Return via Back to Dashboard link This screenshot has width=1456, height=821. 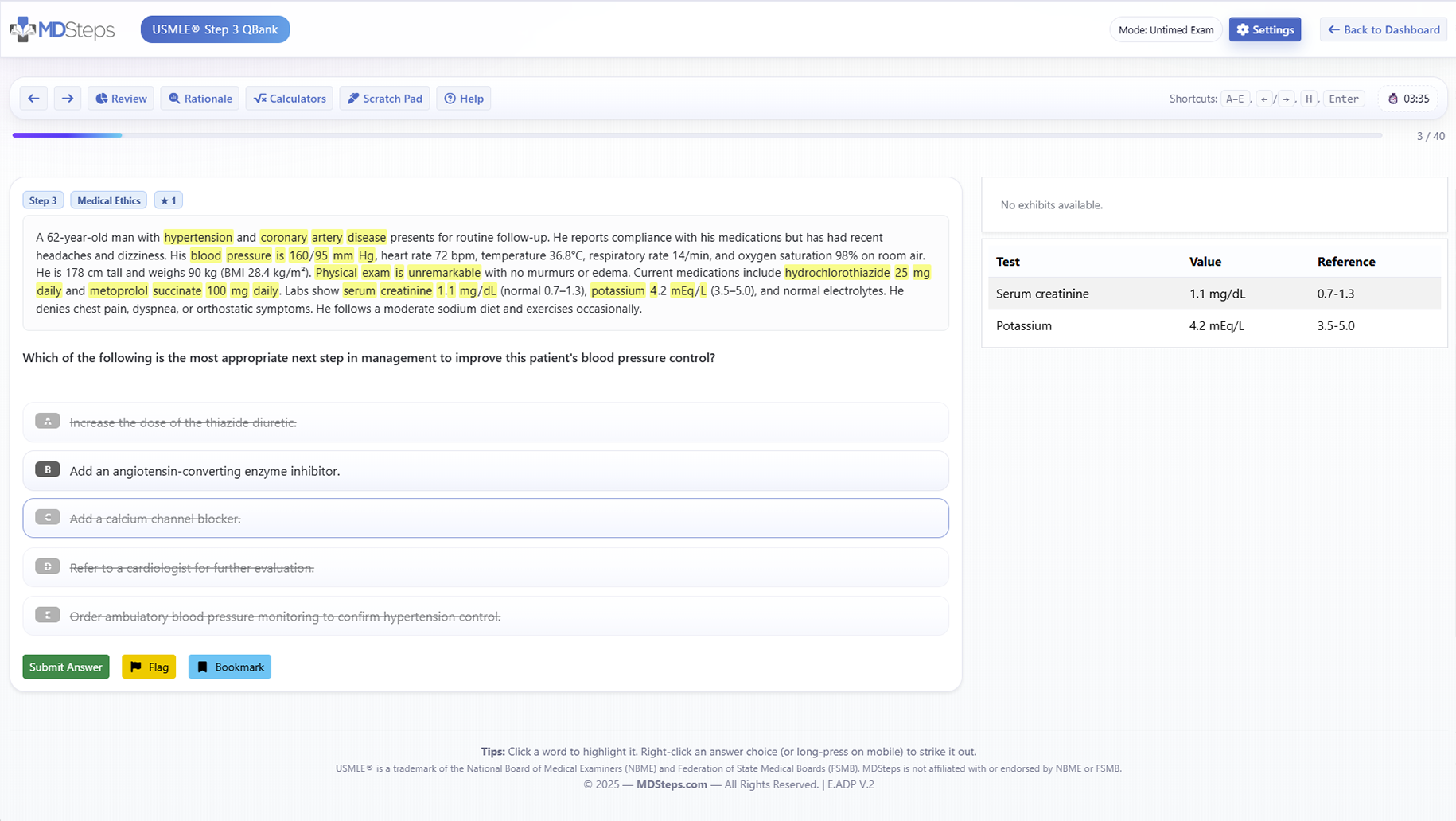[x=1383, y=29]
